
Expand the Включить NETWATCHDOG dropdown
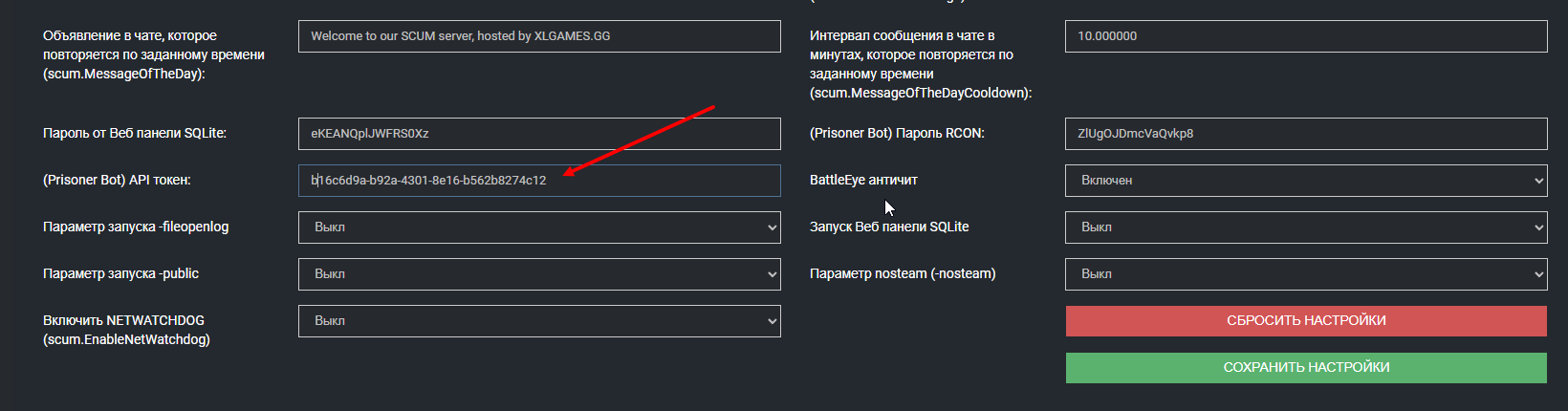539,321
